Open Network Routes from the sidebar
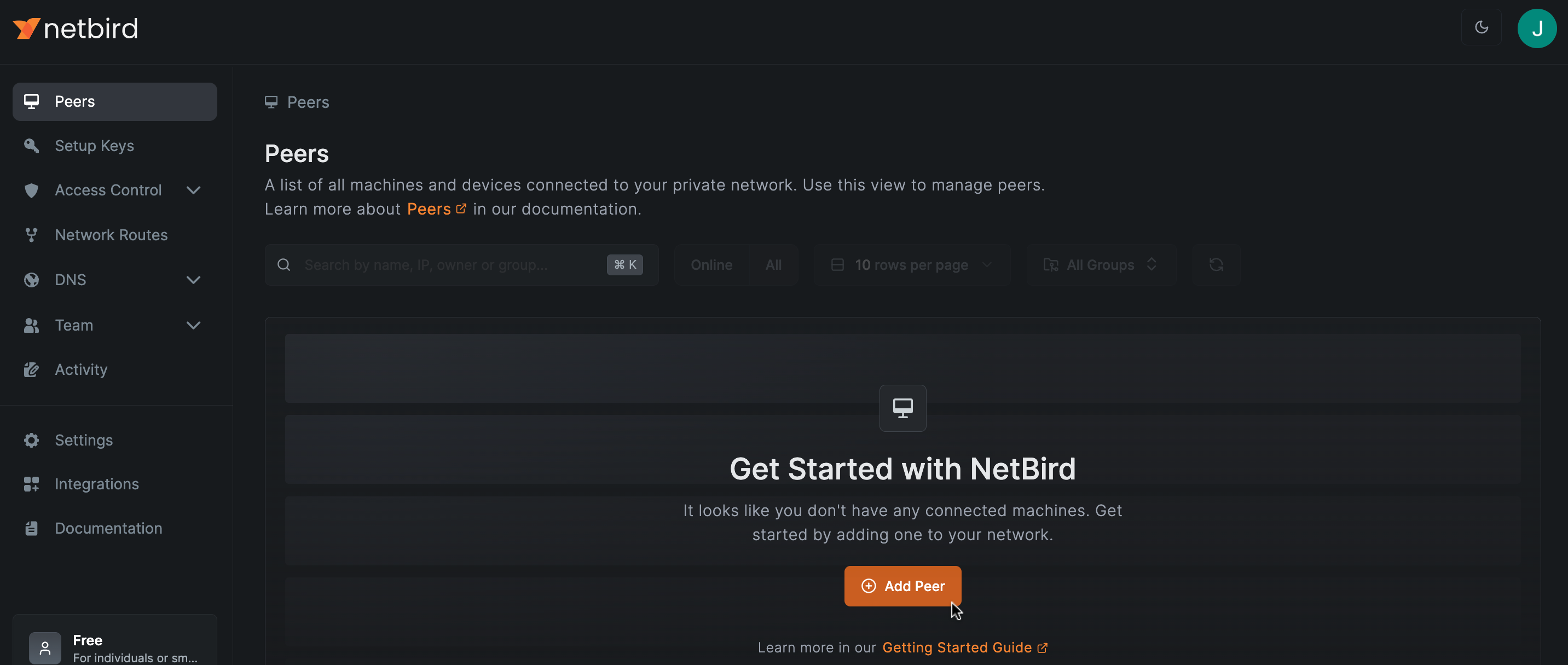This screenshot has height=665, width=1568. (111, 235)
